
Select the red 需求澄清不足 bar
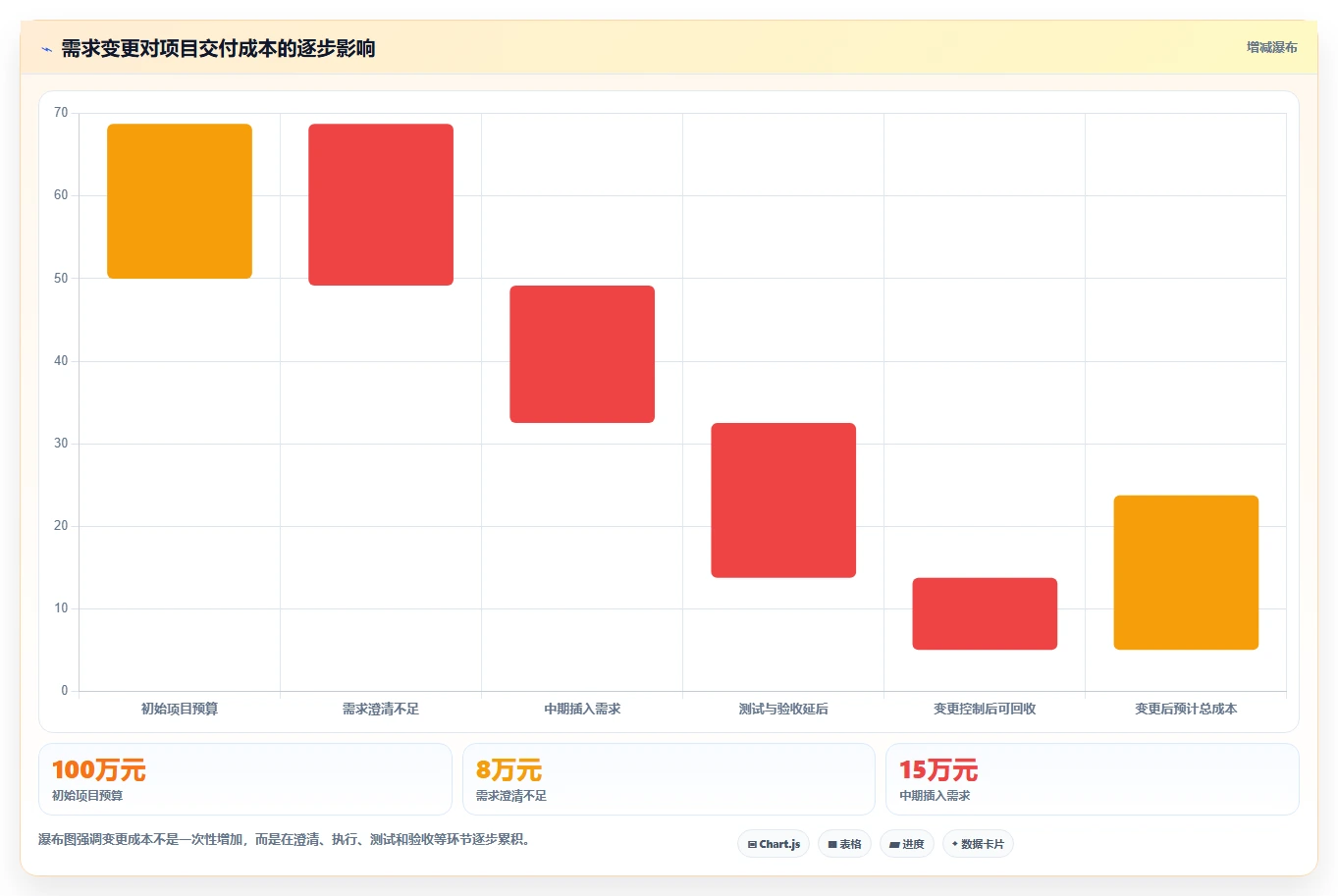tap(381, 205)
